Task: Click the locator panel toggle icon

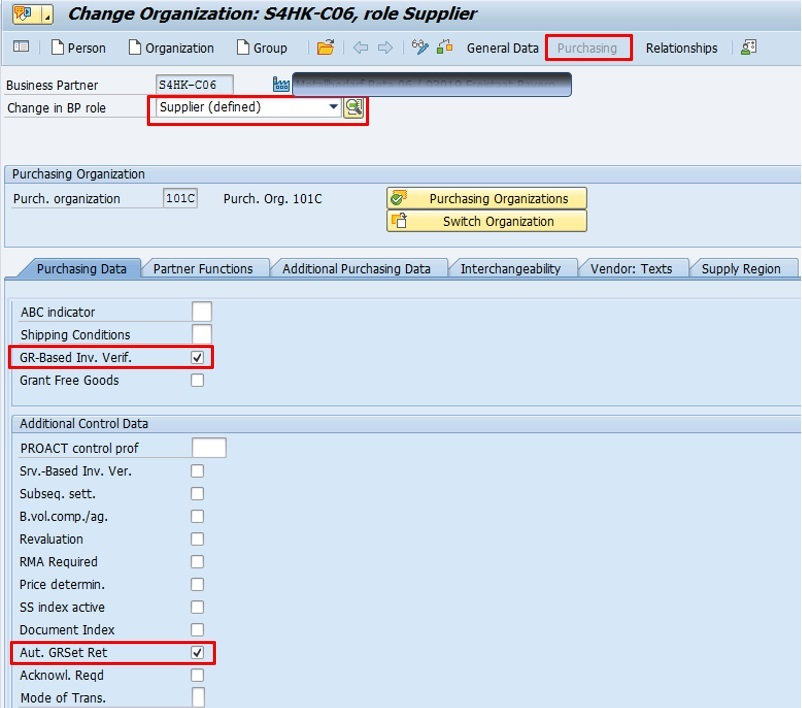Action: tap(21, 48)
